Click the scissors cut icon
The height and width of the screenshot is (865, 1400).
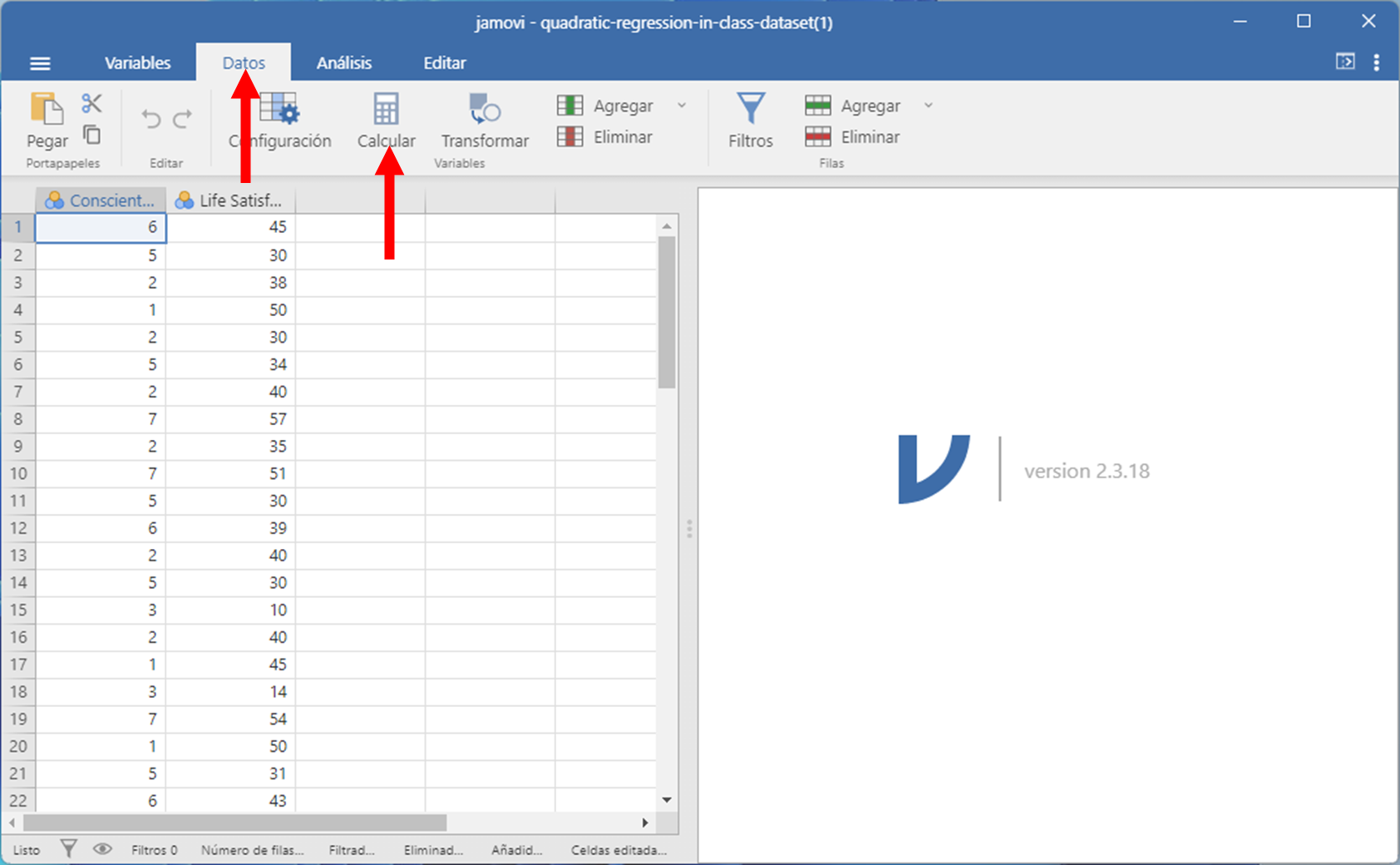(91, 104)
